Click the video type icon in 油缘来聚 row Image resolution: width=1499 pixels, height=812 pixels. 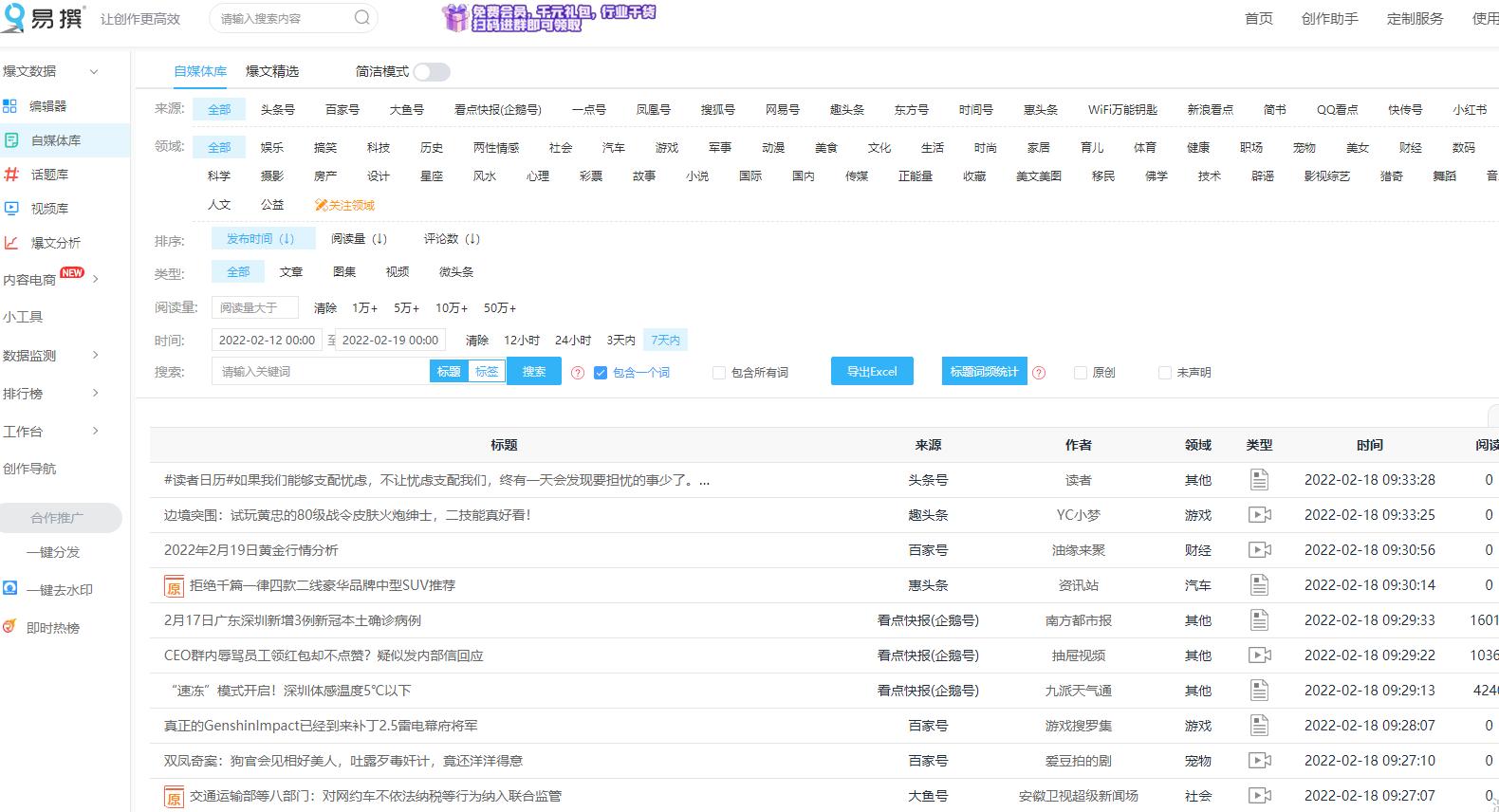(x=1259, y=550)
